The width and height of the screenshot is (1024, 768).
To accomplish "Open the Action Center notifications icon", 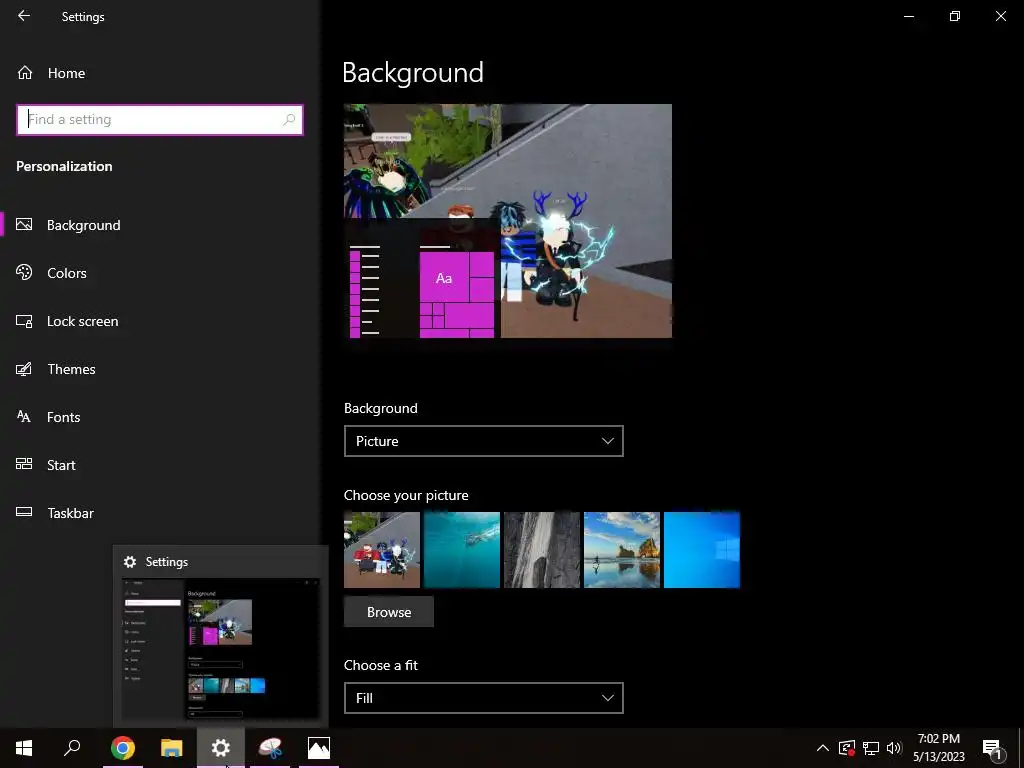I will (993, 749).
